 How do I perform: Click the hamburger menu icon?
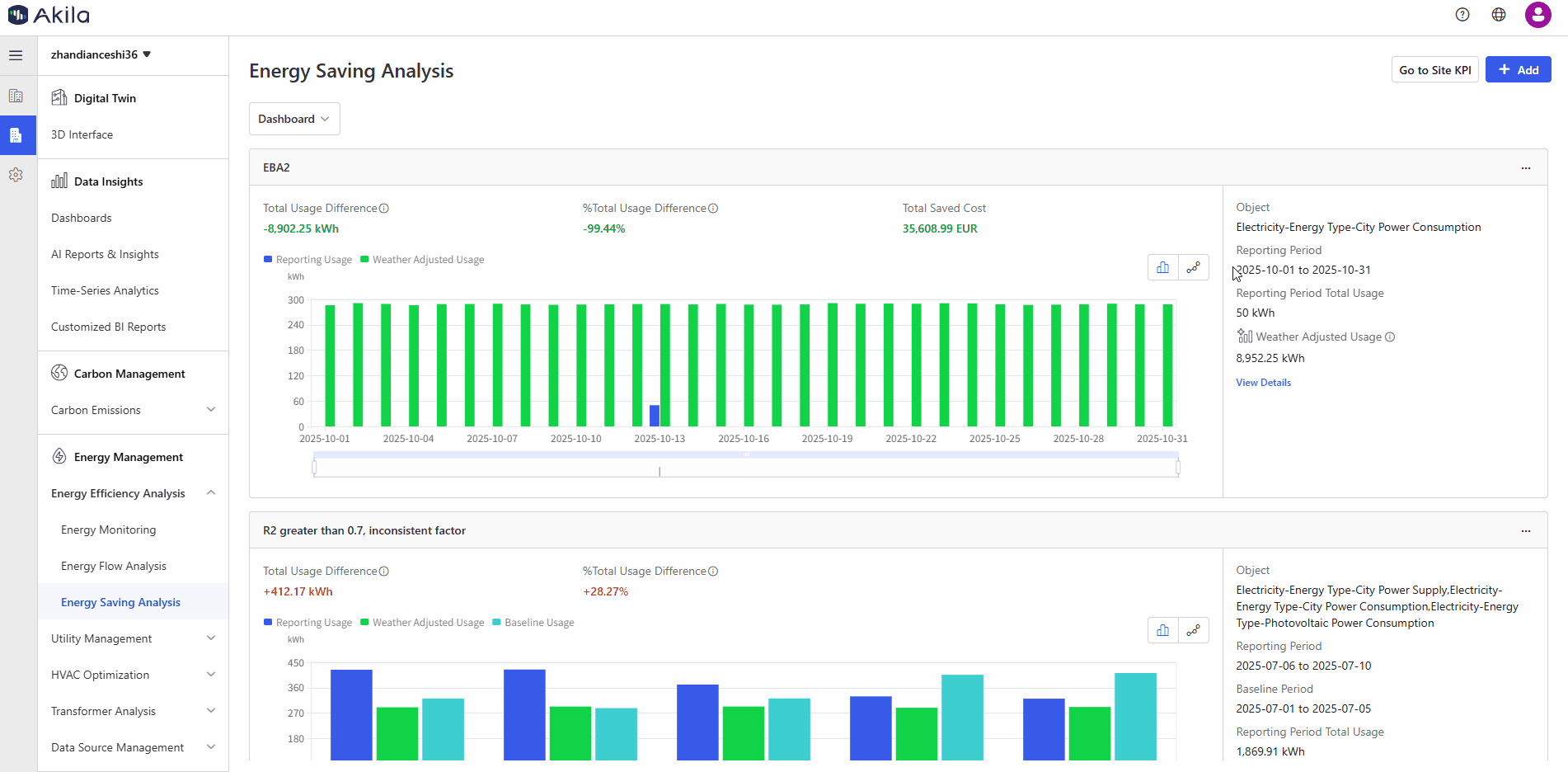(16, 55)
